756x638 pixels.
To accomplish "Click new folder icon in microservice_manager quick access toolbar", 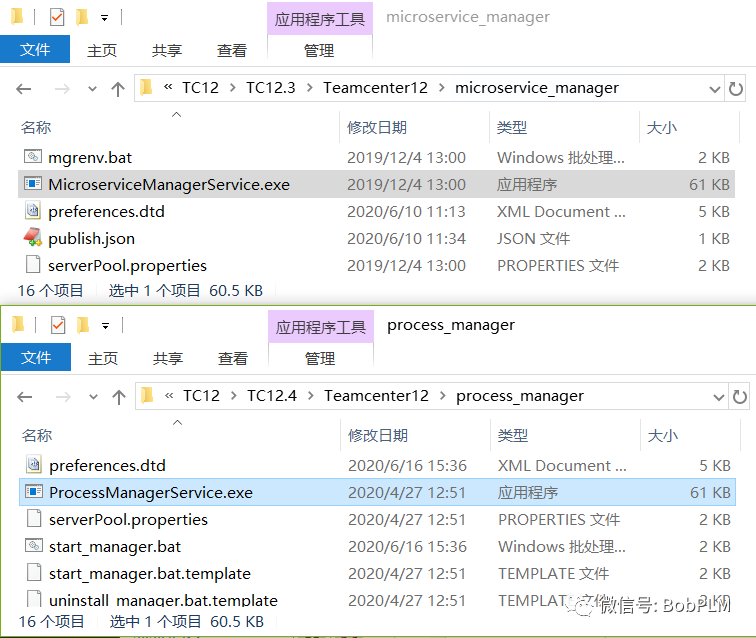I will [x=82, y=17].
